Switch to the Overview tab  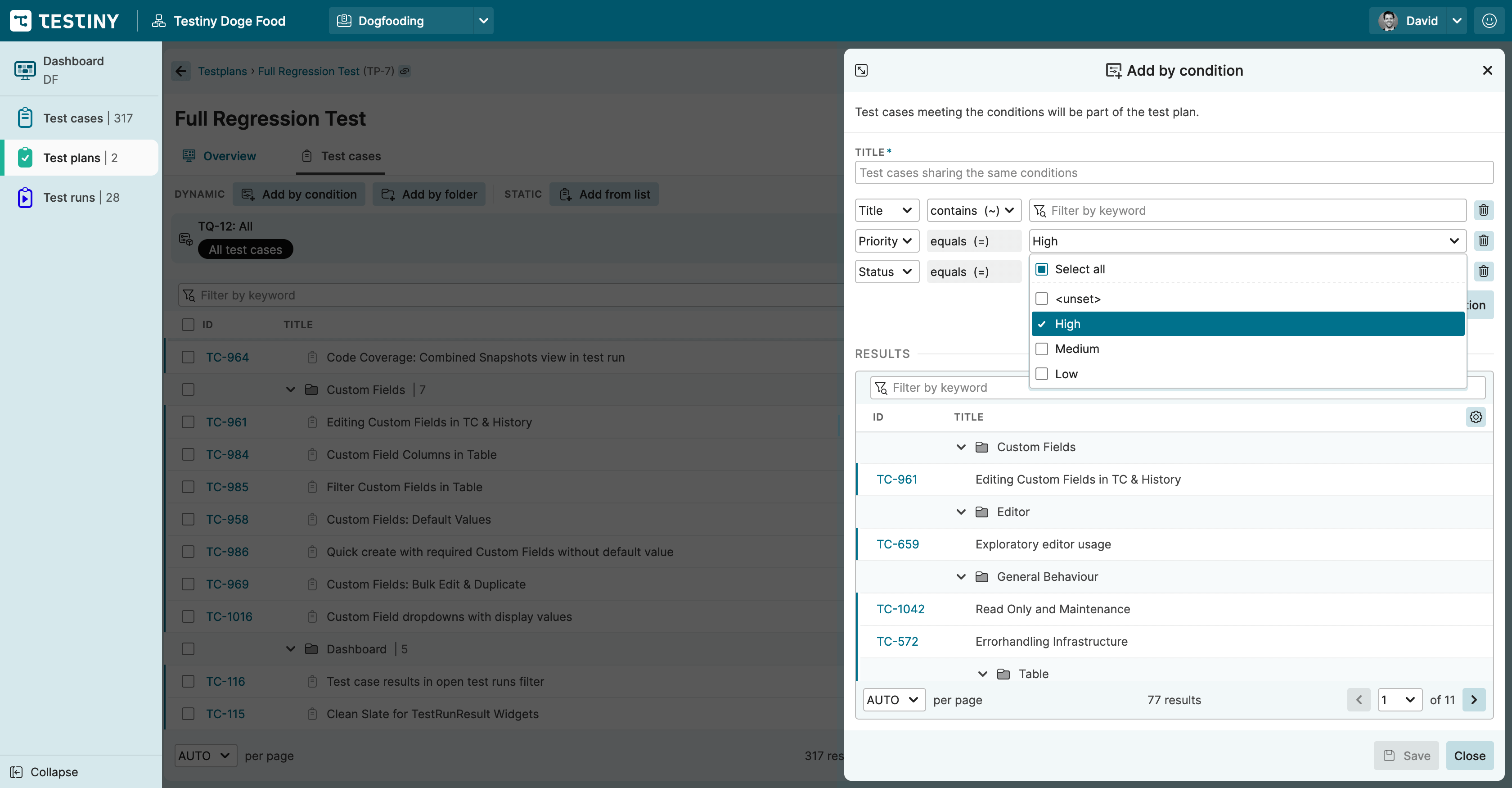(219, 156)
